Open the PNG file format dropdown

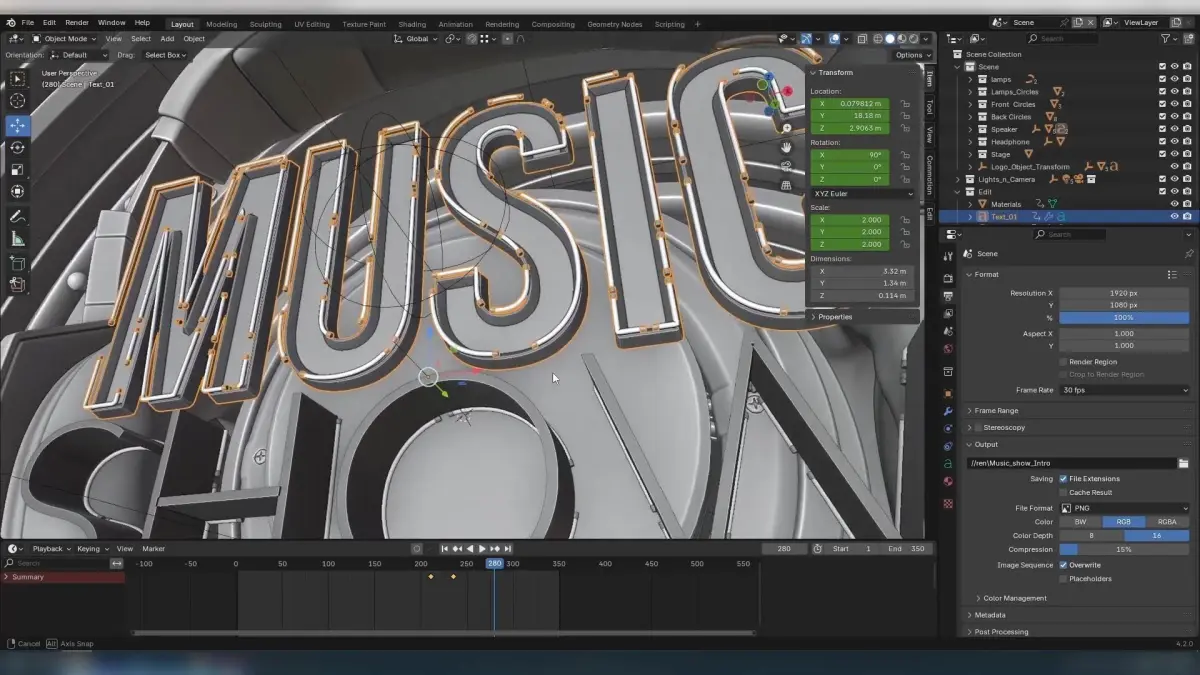(1125, 508)
